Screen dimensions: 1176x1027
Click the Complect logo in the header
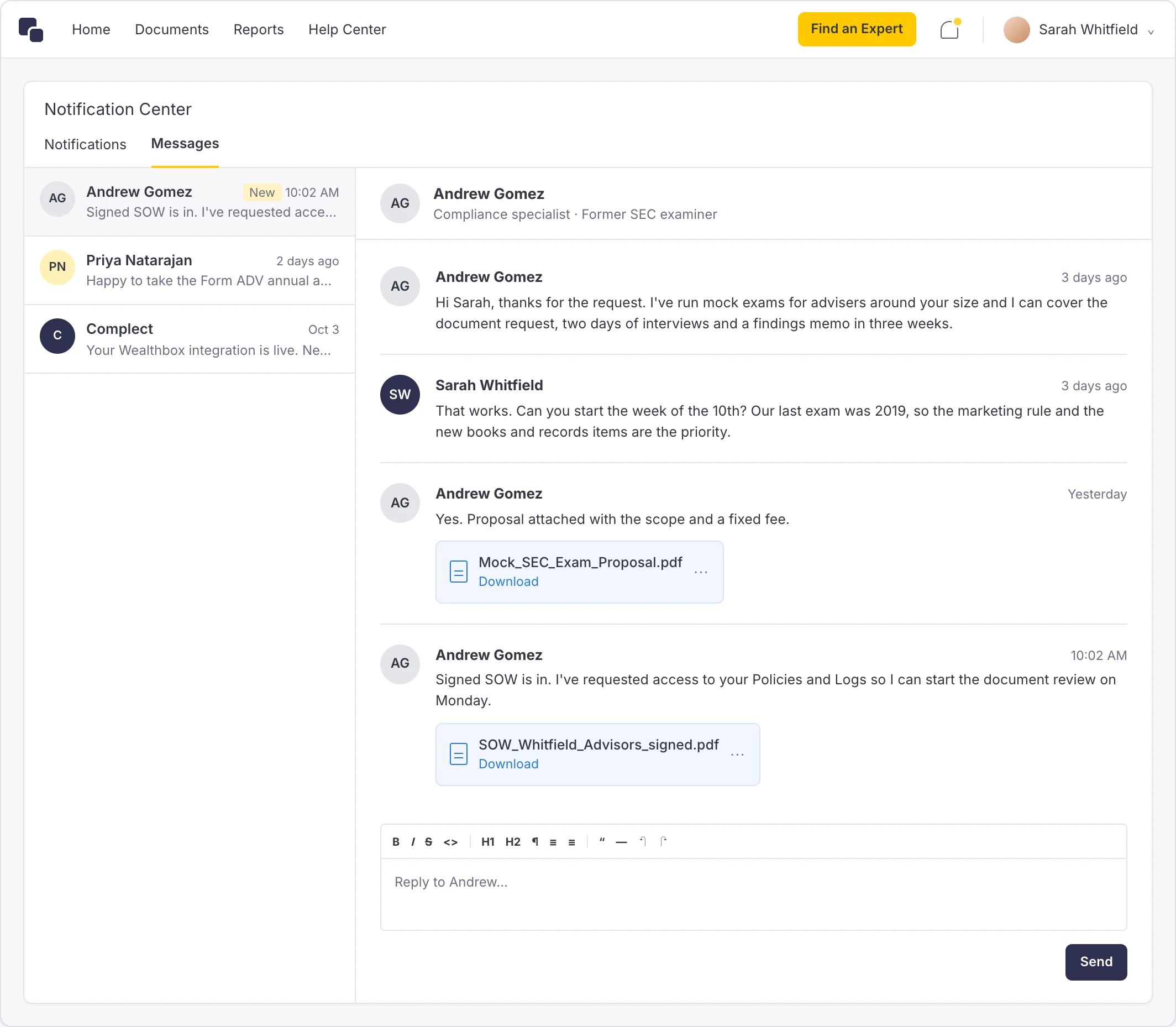(x=31, y=29)
